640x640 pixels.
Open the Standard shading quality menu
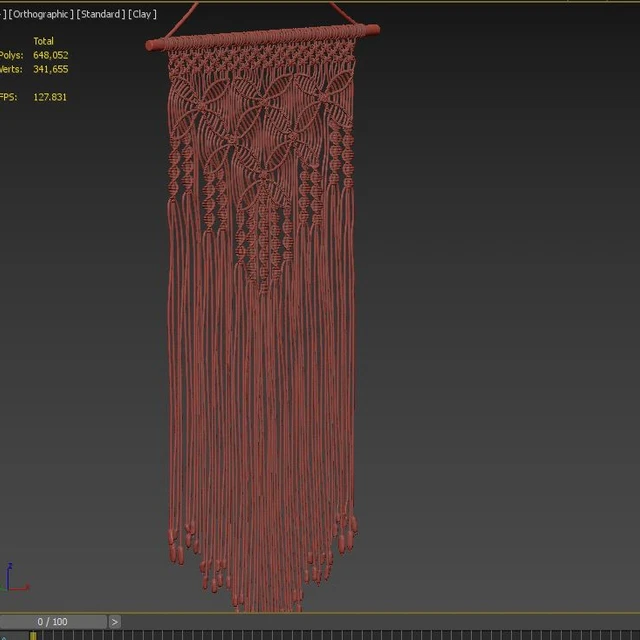coord(101,14)
